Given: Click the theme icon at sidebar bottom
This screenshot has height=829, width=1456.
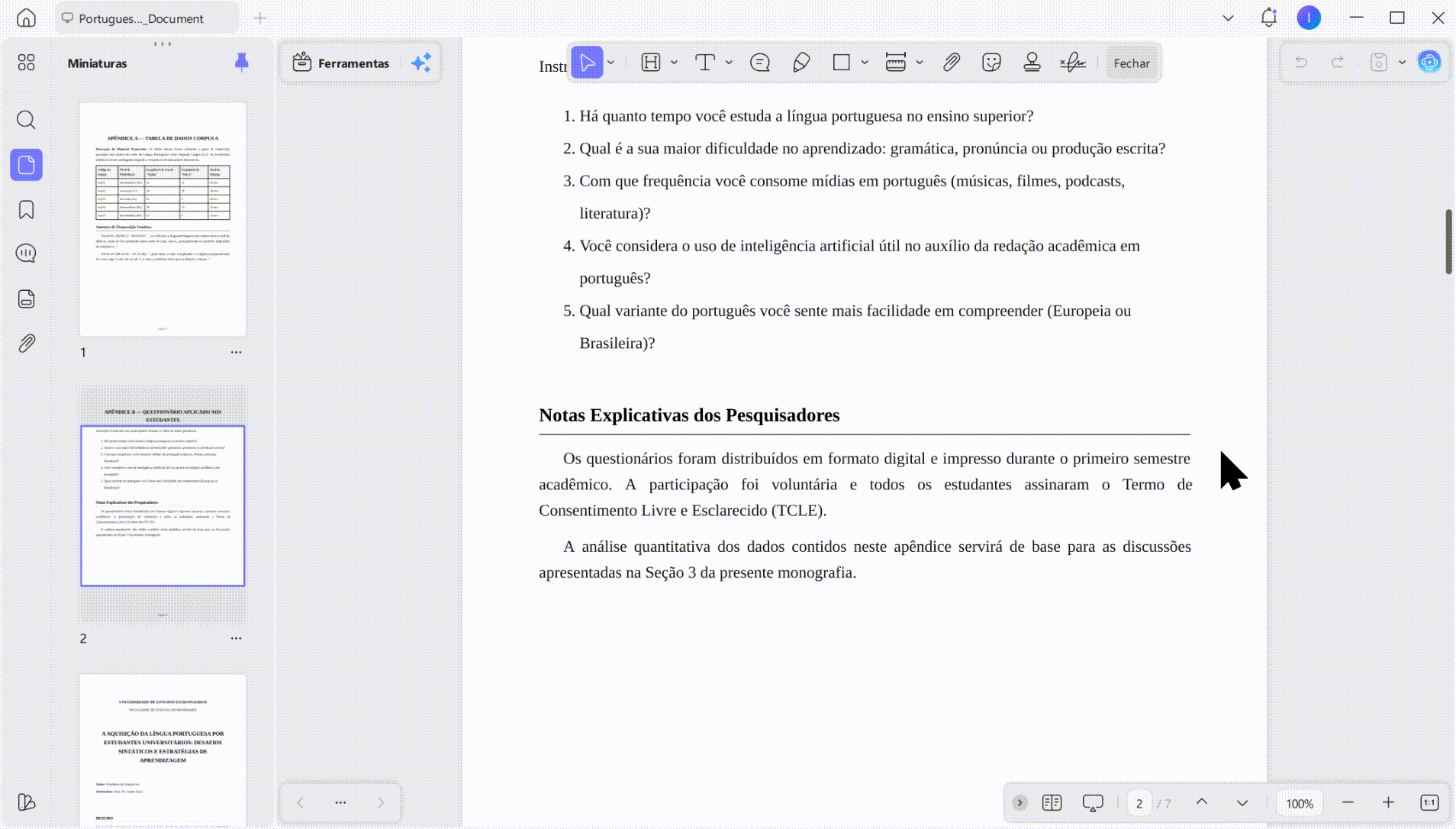Looking at the screenshot, I should pos(27,802).
